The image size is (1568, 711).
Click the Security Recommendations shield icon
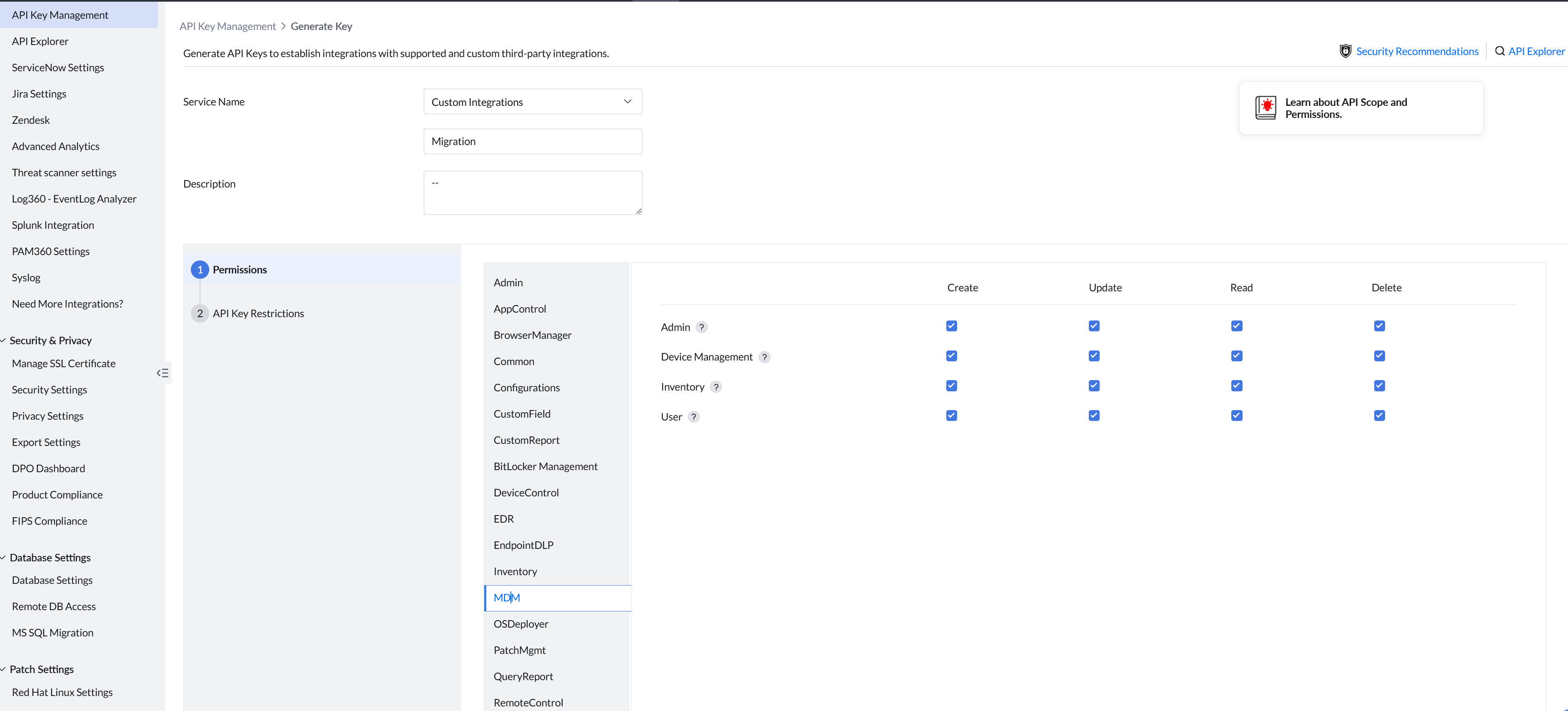click(1345, 51)
